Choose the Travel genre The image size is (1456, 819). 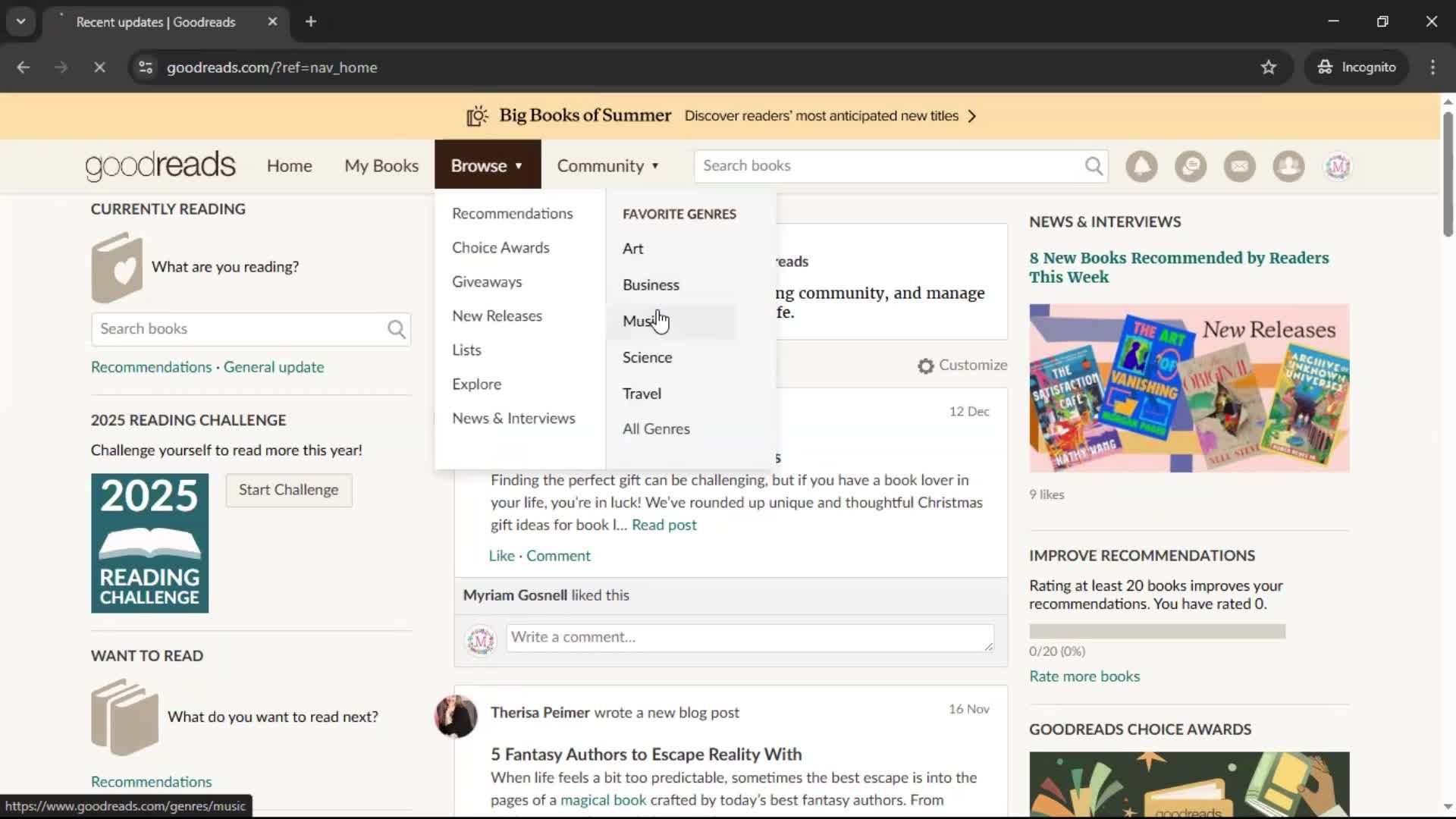[x=642, y=394]
